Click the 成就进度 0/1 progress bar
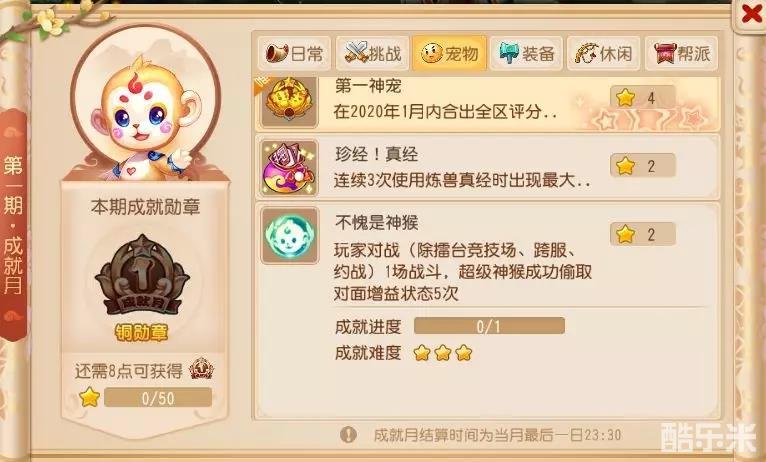766x462 pixels. (x=489, y=326)
